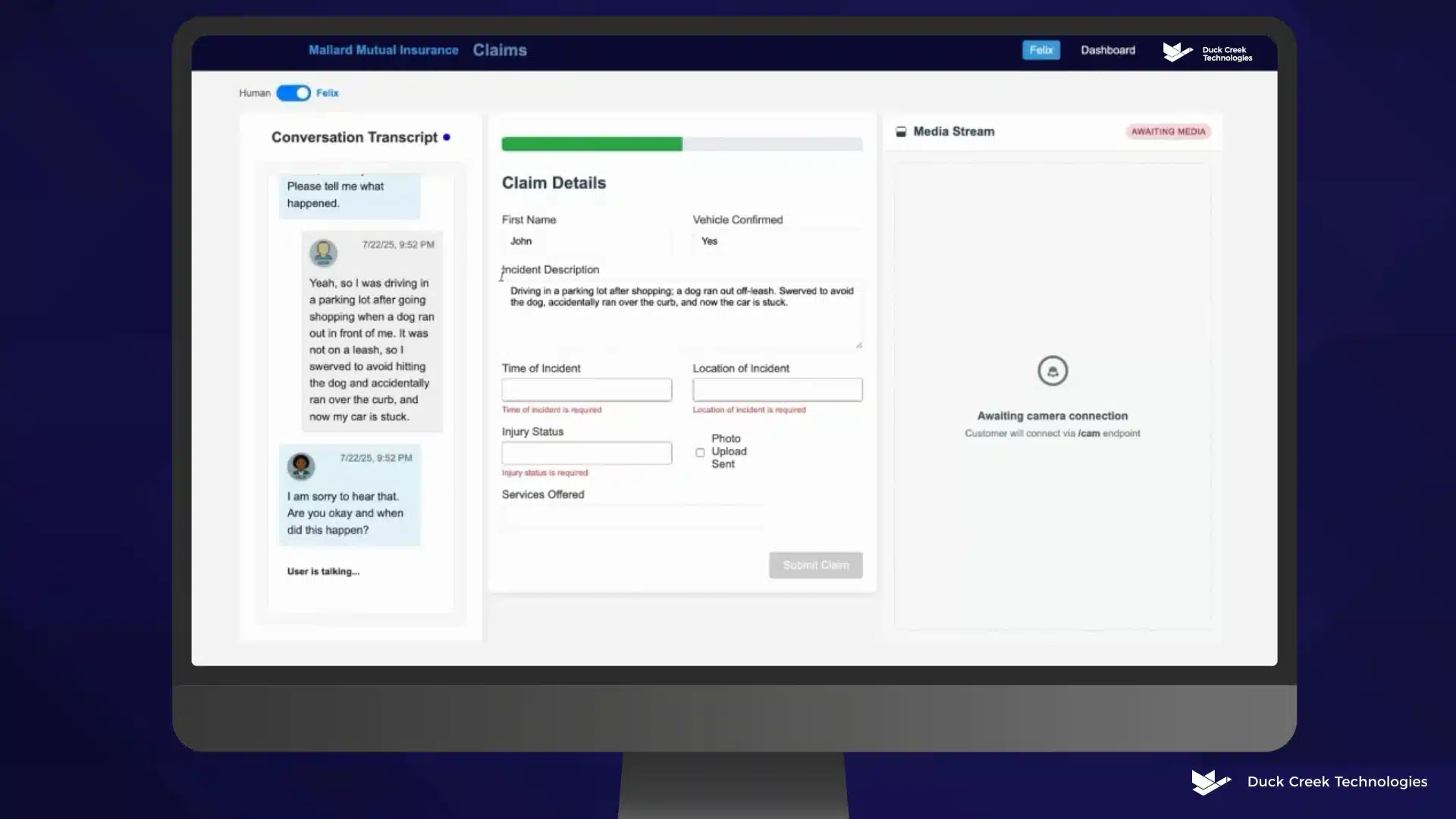Screen dimensions: 1456x819
Task: Click the Mallard Mutual Insurance link
Action: click(383, 50)
